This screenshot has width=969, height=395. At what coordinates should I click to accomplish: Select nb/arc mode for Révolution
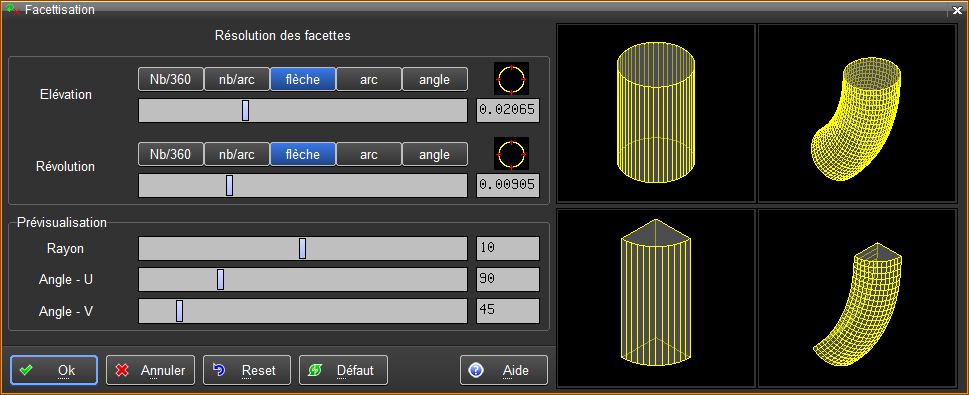(237, 154)
